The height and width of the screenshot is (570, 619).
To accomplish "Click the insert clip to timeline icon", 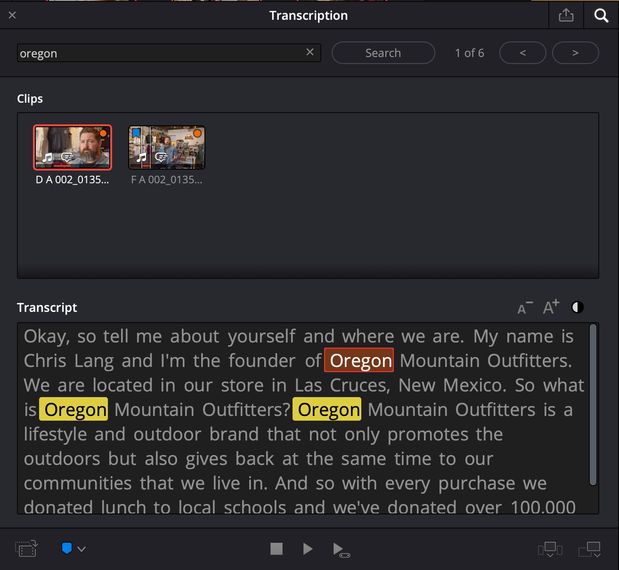I will point(550,549).
